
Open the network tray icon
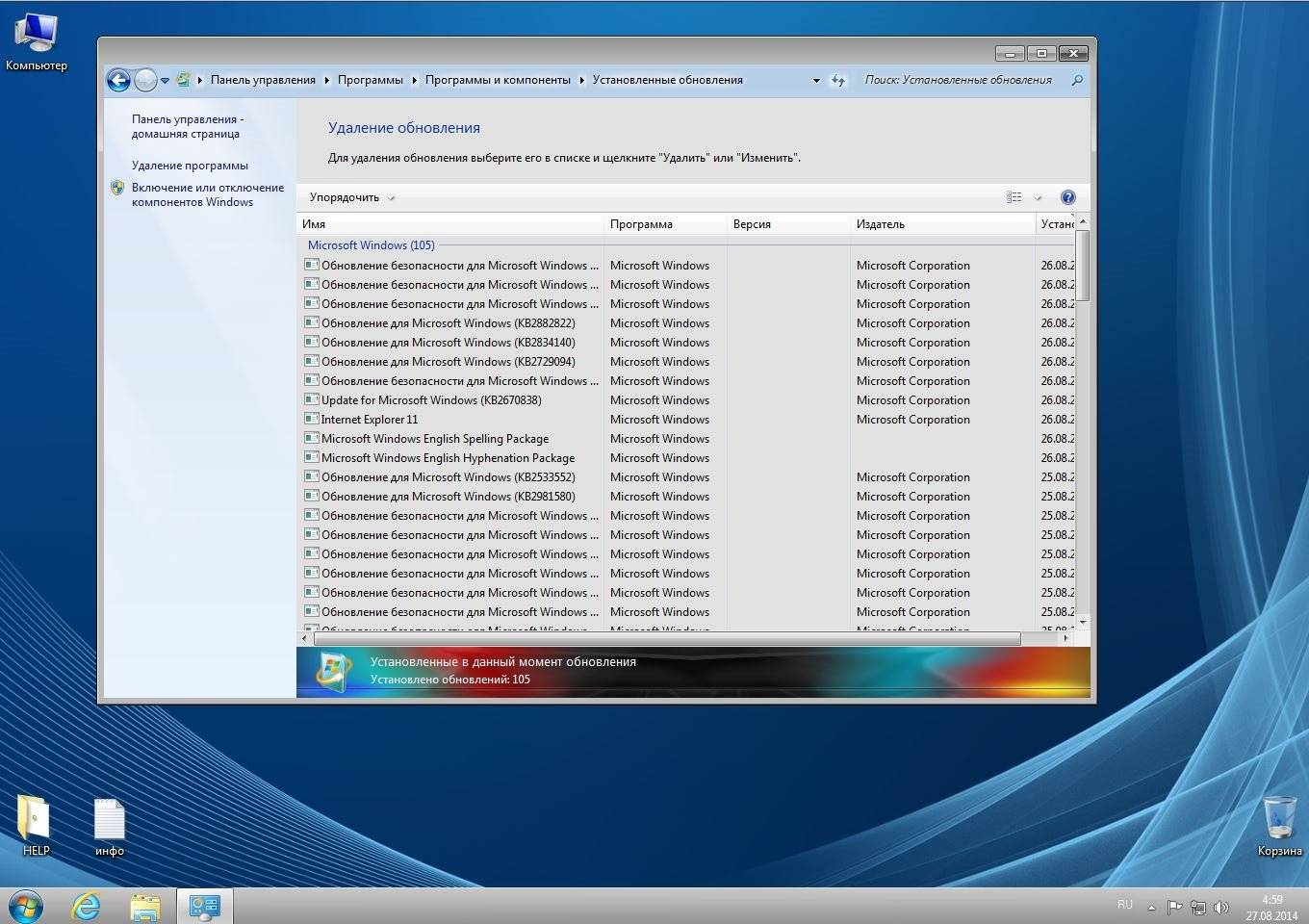coord(1198,907)
